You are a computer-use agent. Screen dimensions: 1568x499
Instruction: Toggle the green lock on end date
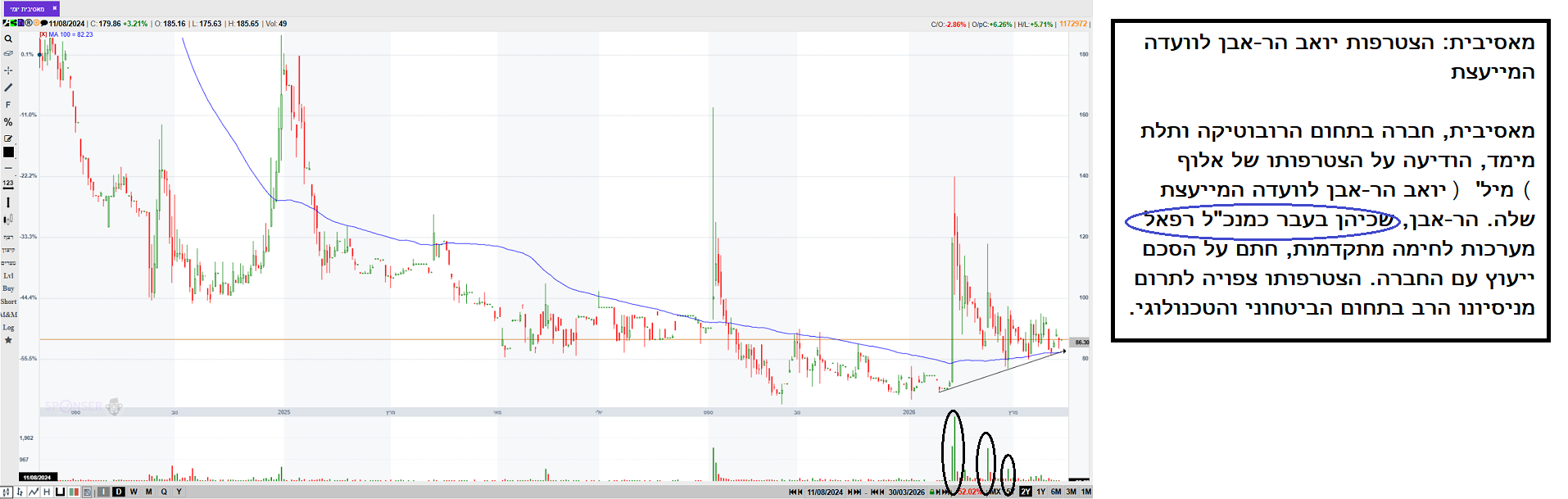click(x=931, y=492)
